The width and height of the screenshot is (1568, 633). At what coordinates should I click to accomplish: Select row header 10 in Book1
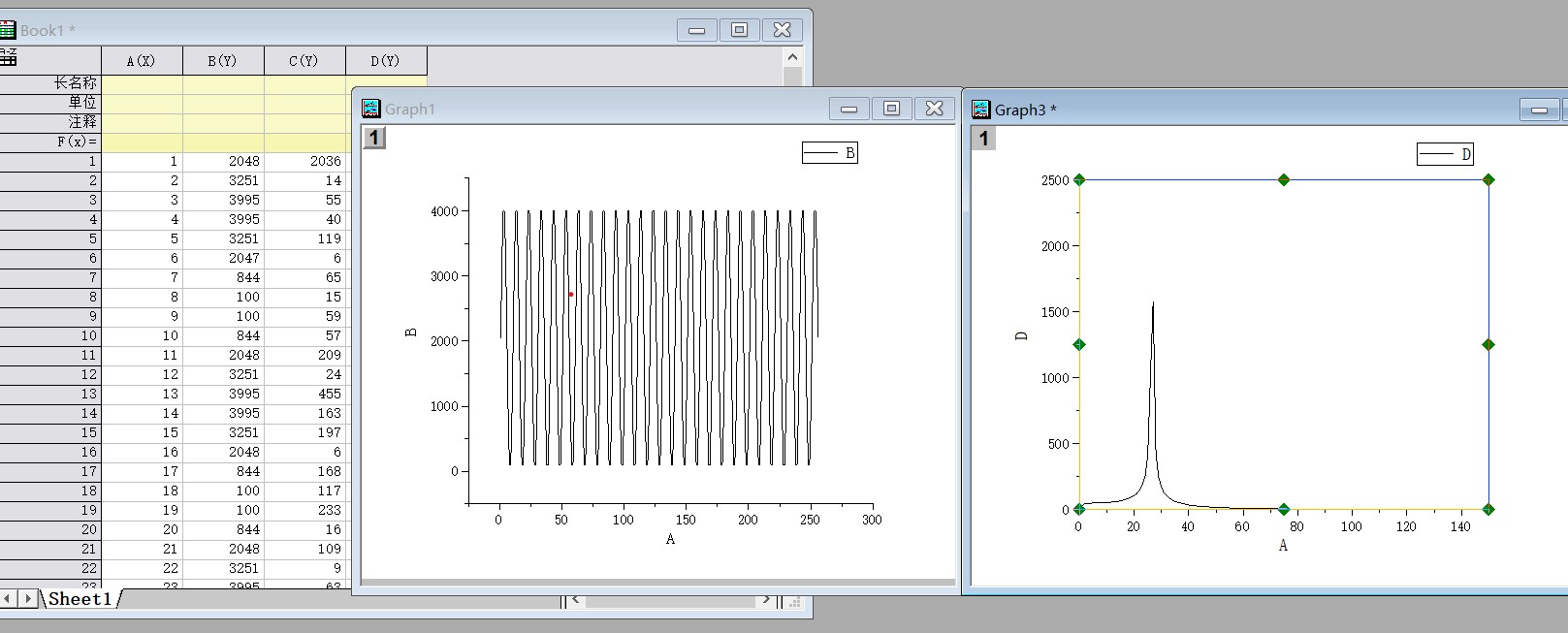[x=50, y=336]
